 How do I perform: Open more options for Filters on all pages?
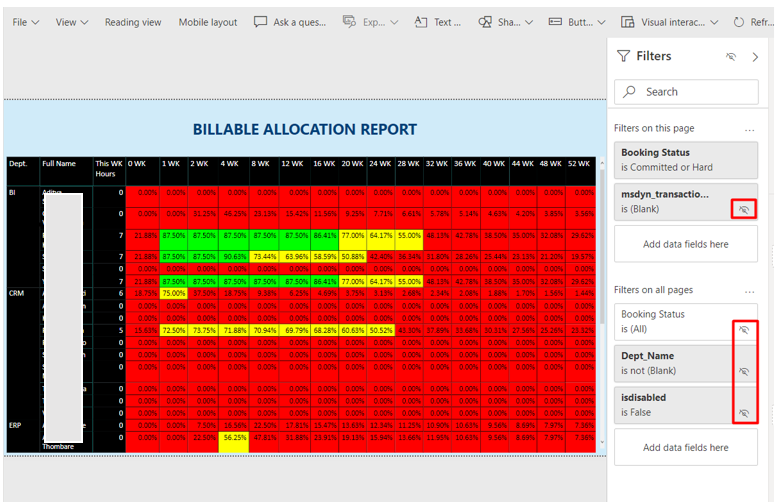[x=749, y=291]
